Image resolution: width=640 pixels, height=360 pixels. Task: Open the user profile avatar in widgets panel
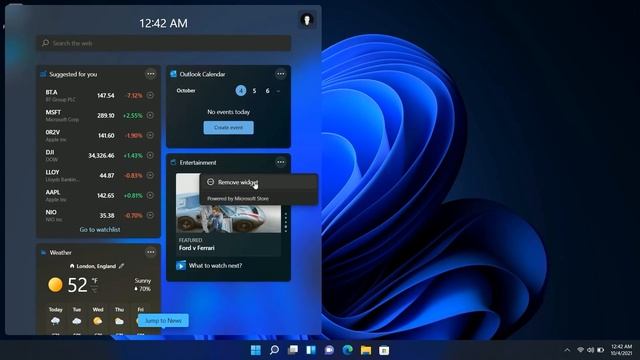307,20
